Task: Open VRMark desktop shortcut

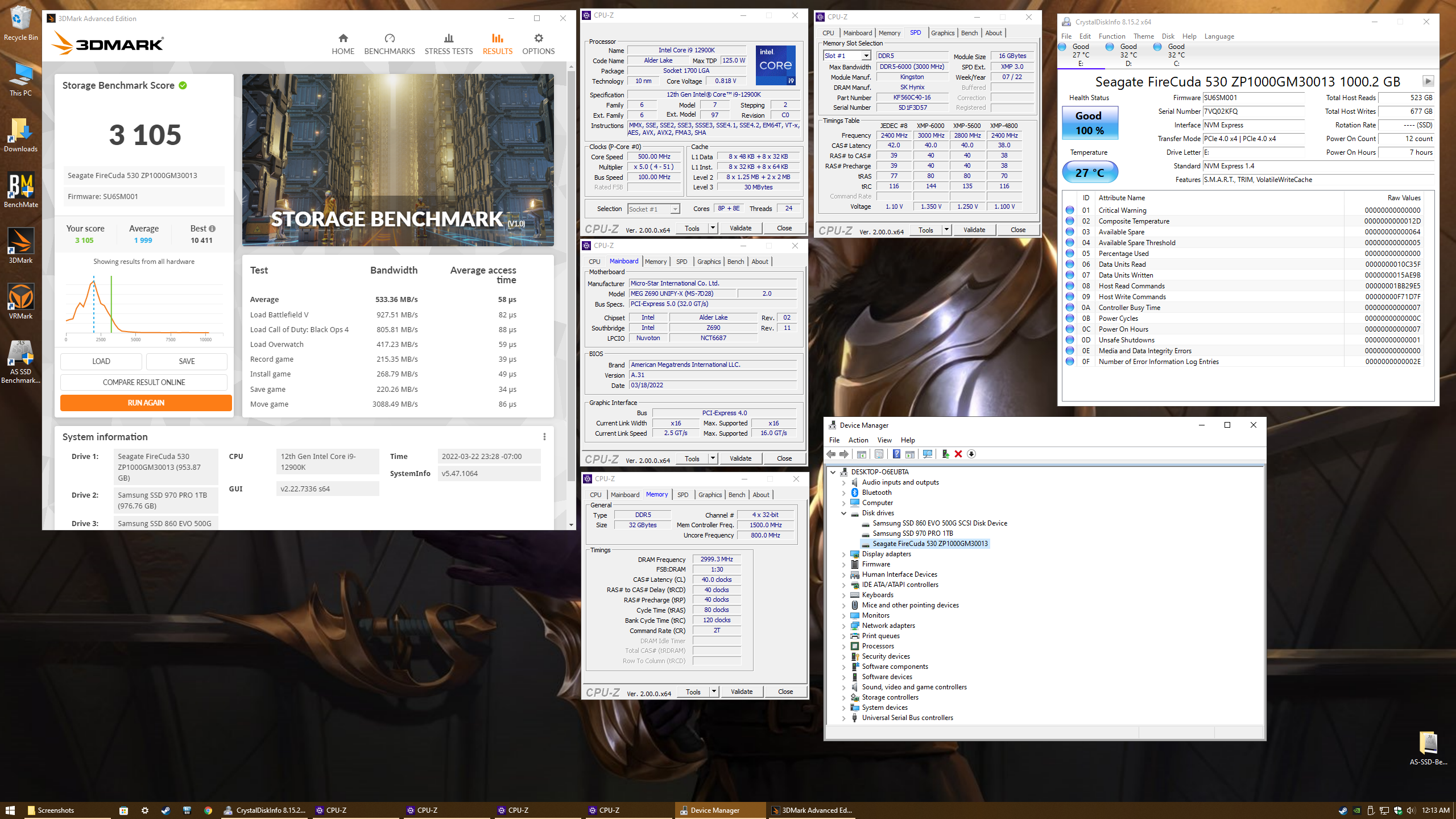Action: pos(20,302)
